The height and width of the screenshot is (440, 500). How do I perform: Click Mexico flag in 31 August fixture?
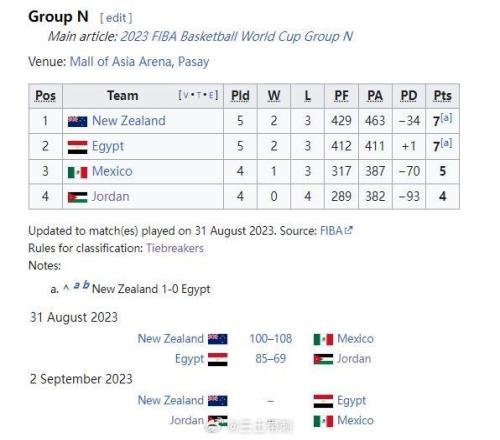[x=323, y=339]
